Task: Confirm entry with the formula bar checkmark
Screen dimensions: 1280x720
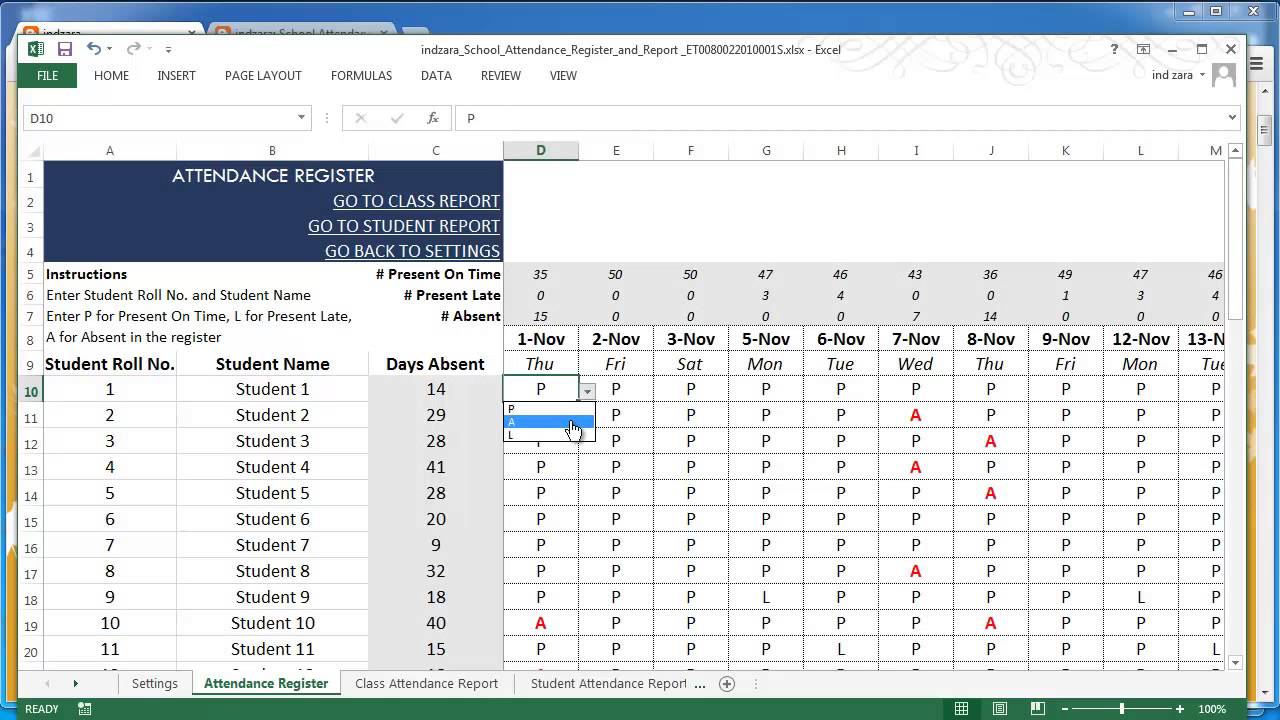Action: [x=397, y=118]
